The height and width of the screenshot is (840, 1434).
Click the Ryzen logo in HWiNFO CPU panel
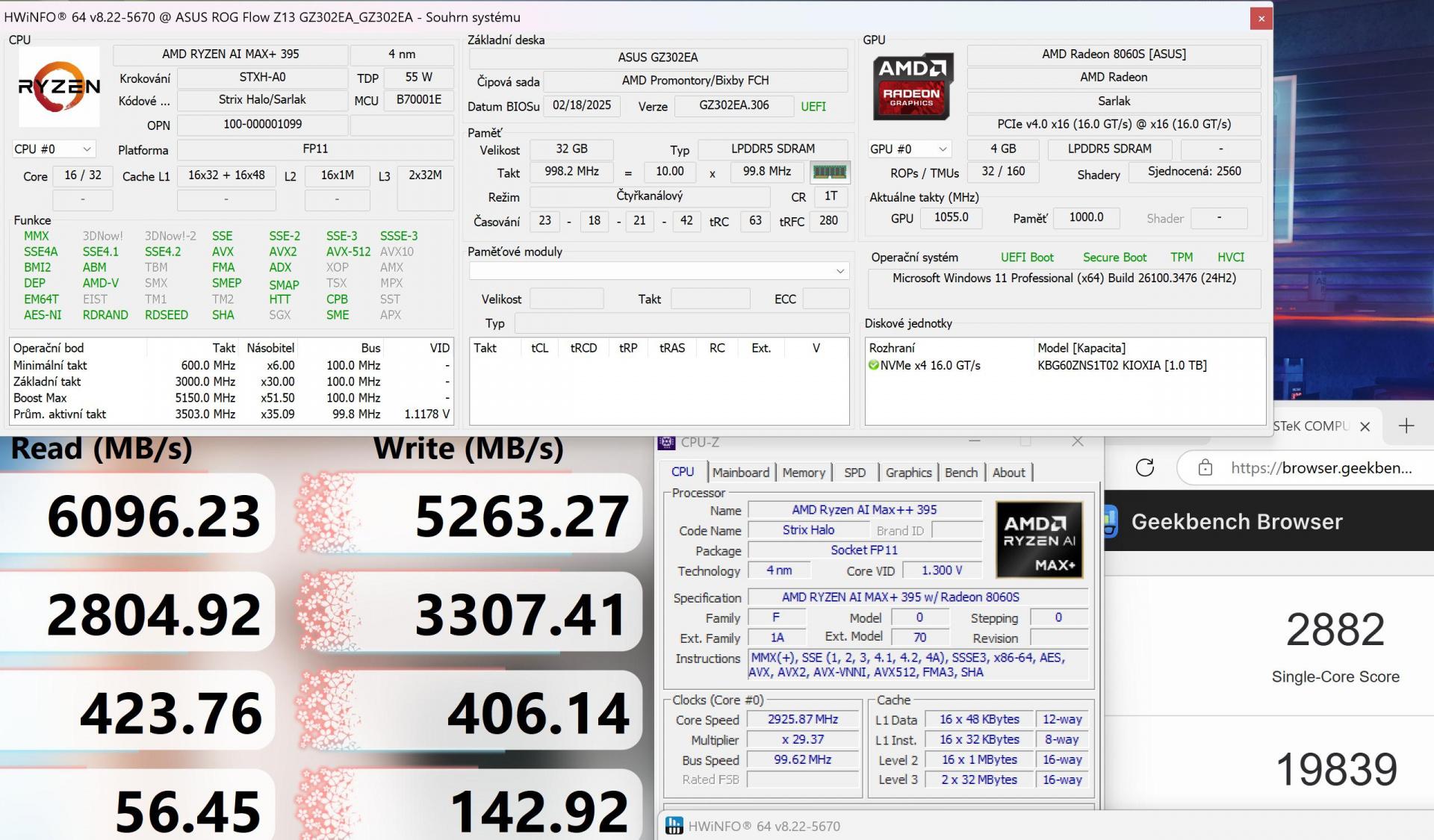point(59,87)
